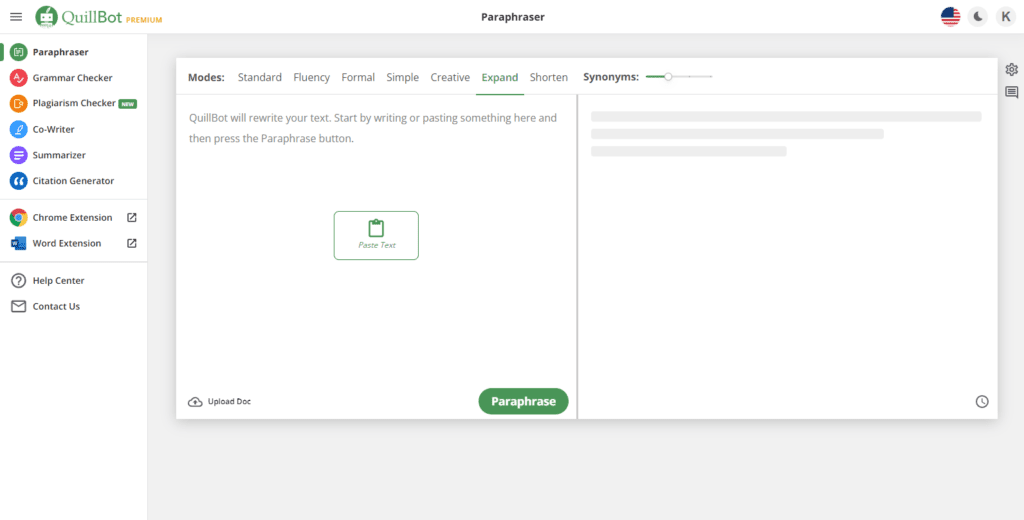Select the Simple mode tab

[402, 77]
